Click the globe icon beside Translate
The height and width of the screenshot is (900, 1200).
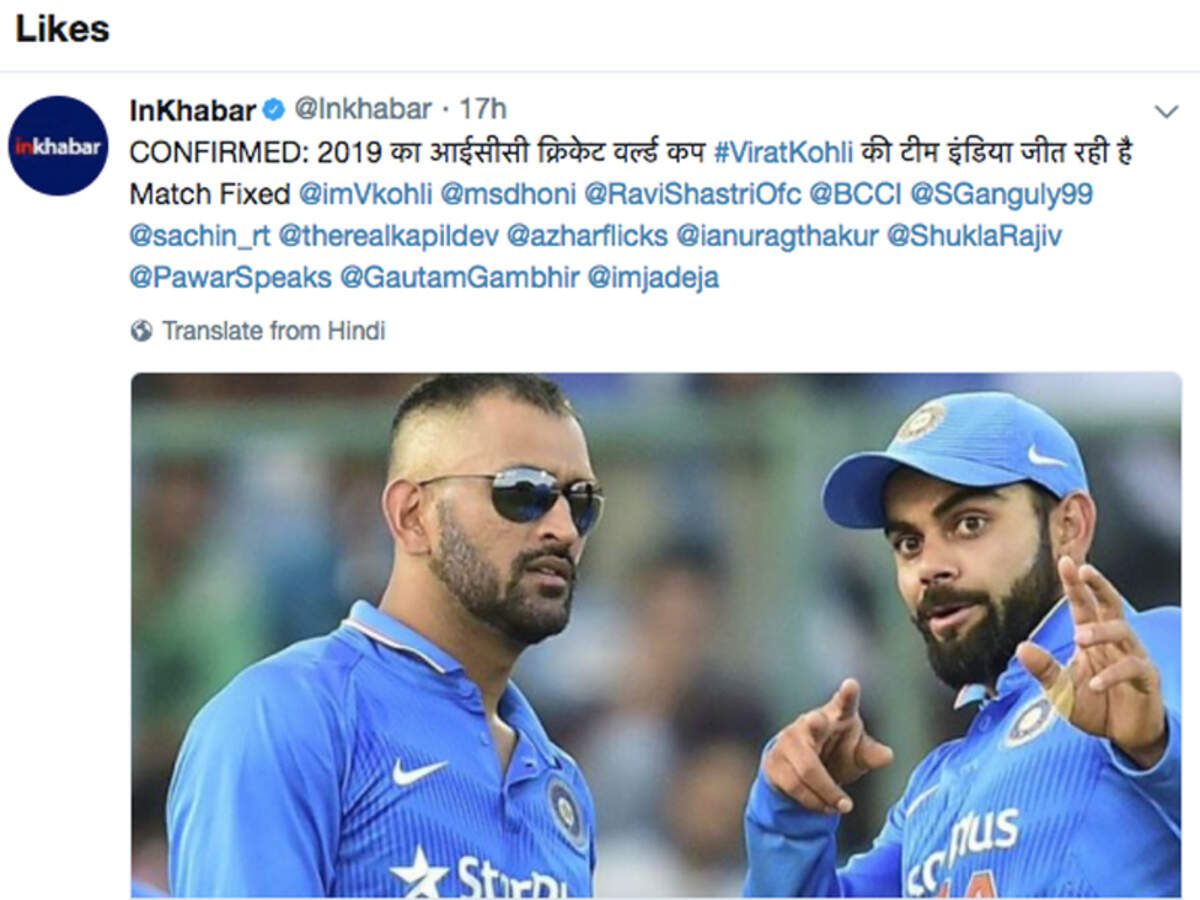coord(141,331)
